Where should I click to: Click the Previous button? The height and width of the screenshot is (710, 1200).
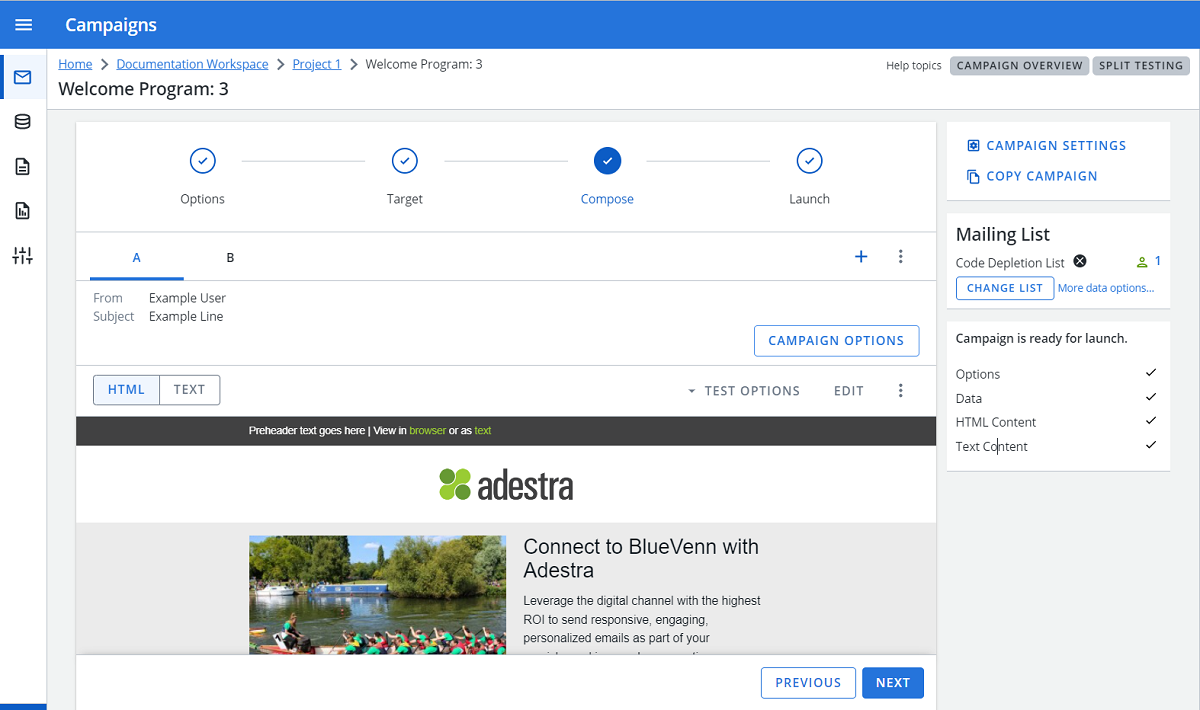808,683
